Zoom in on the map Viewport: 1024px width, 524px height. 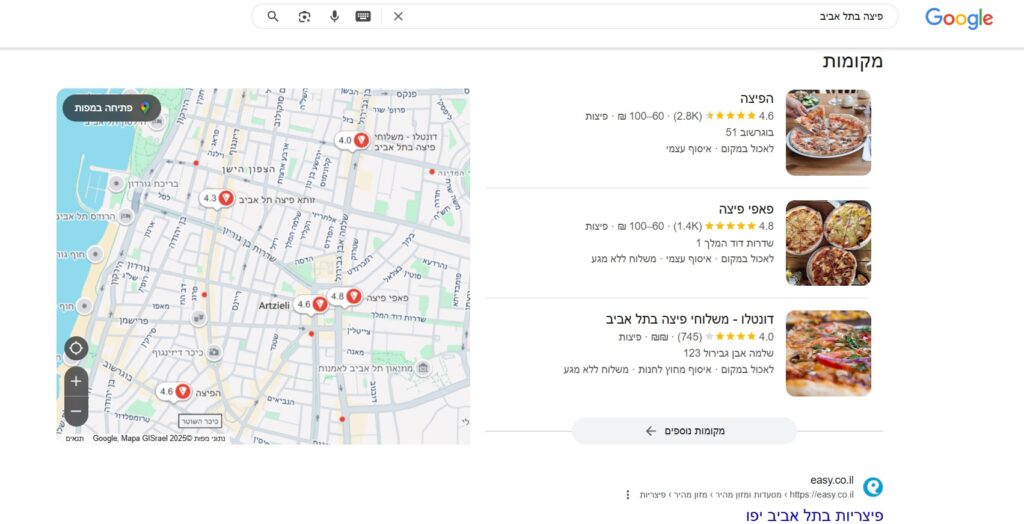(x=76, y=382)
